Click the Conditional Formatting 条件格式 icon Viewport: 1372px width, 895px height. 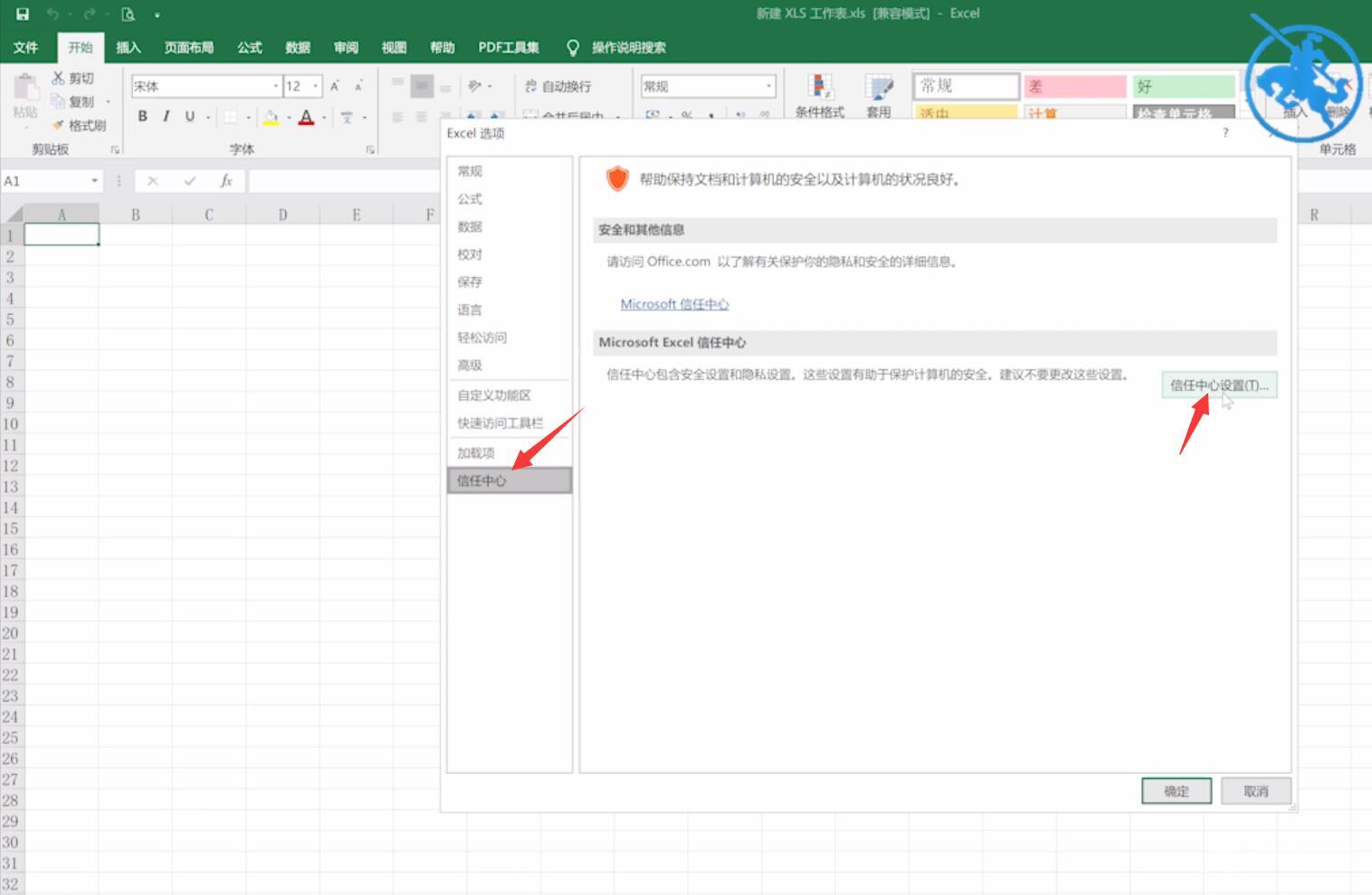(x=820, y=88)
